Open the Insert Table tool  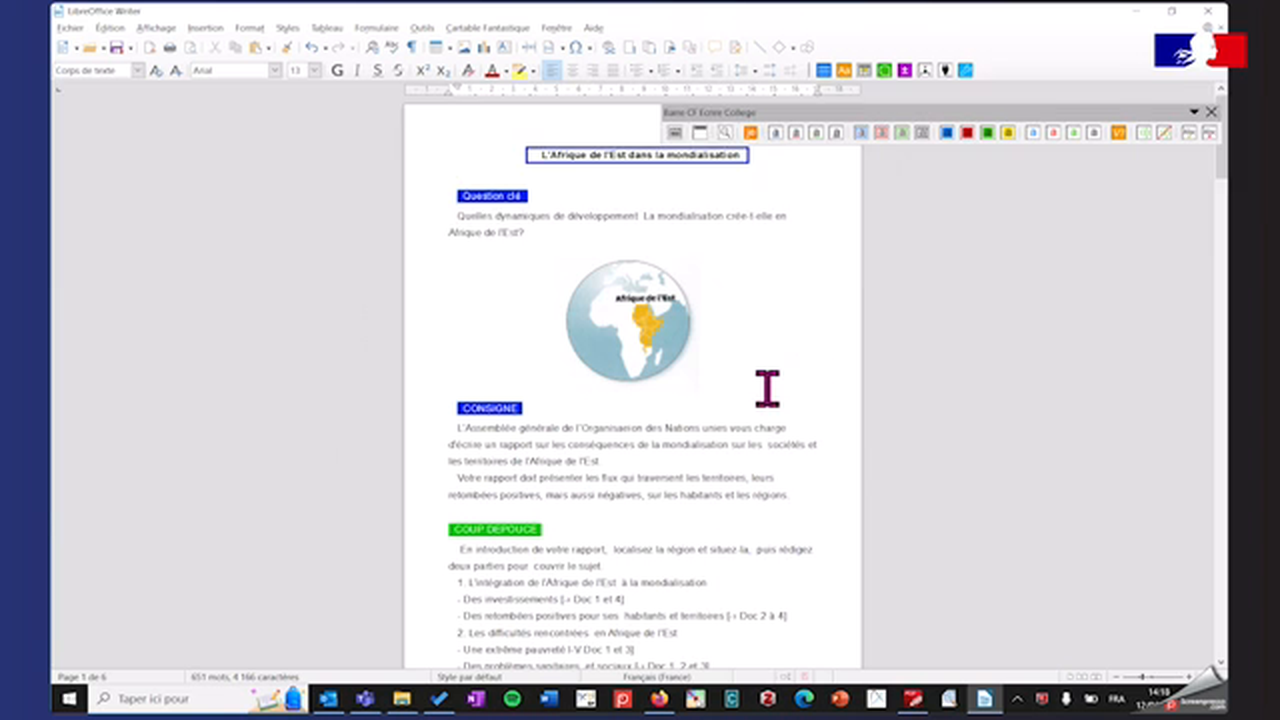(x=434, y=47)
